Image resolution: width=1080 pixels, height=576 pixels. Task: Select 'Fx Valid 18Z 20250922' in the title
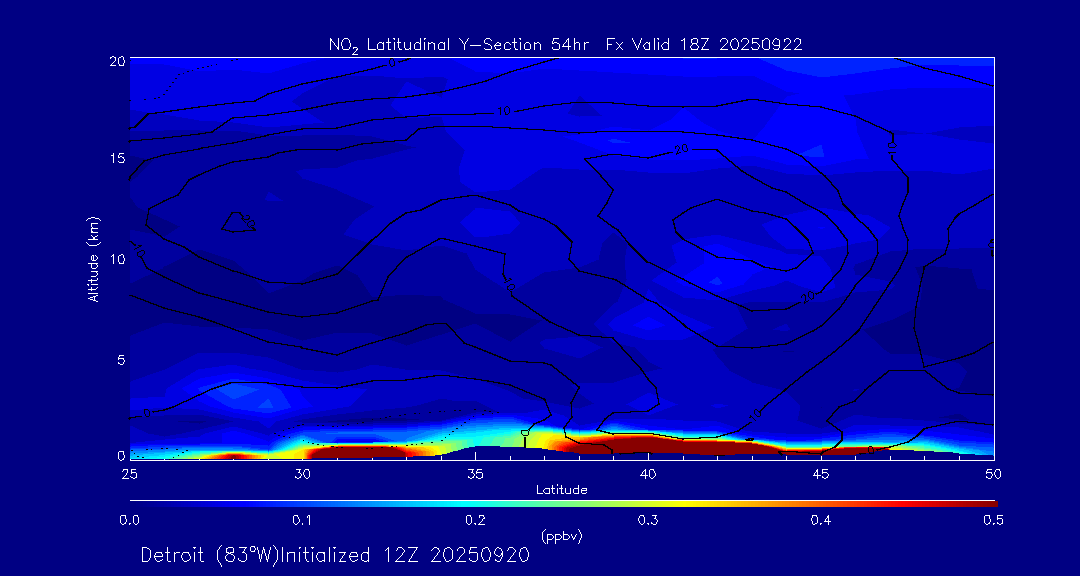point(704,45)
